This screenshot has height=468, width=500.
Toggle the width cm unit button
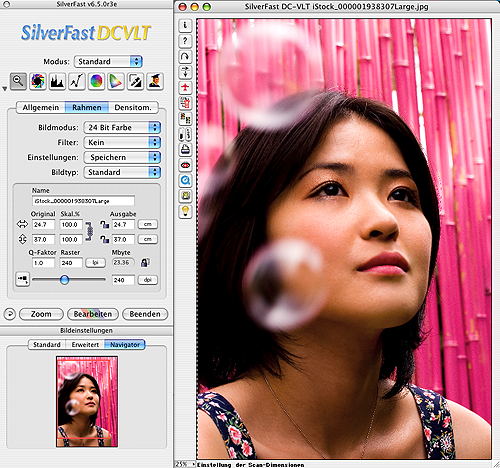[148, 224]
